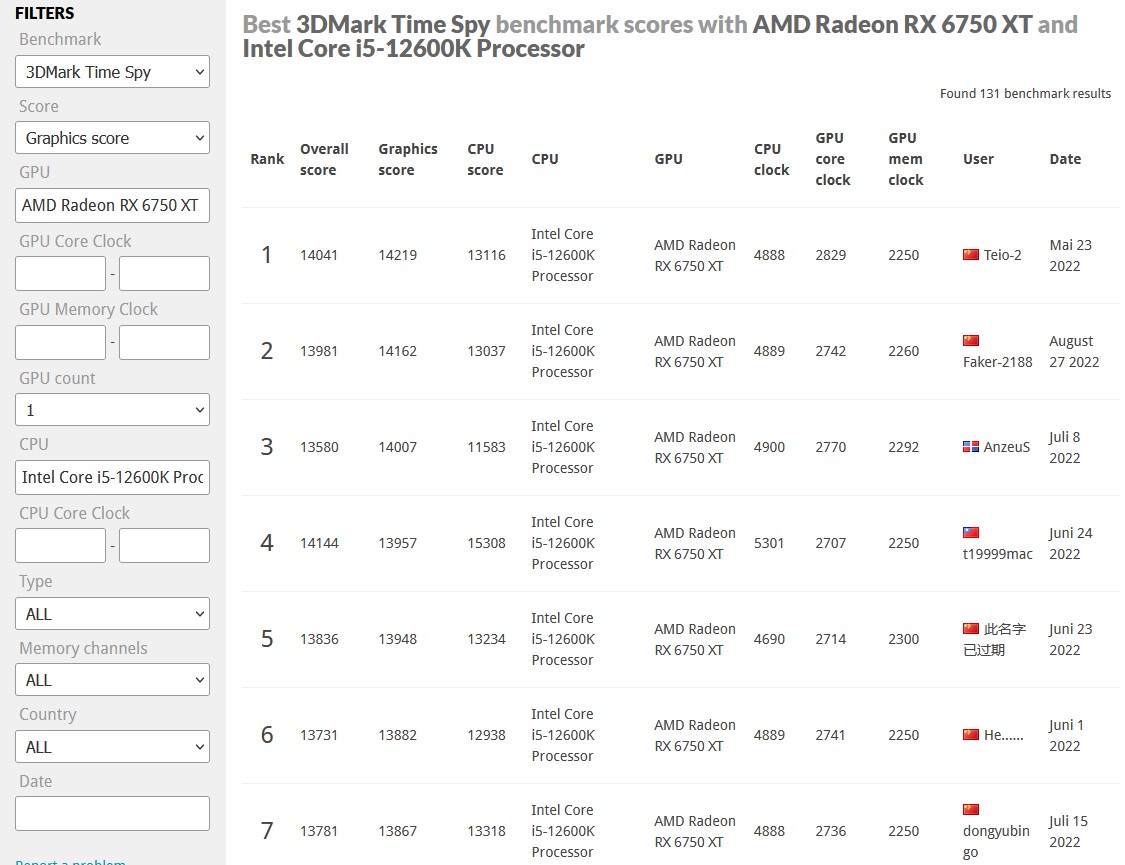Open user dongyubin go's result
Screen dimensions: 1125x865
996,841
